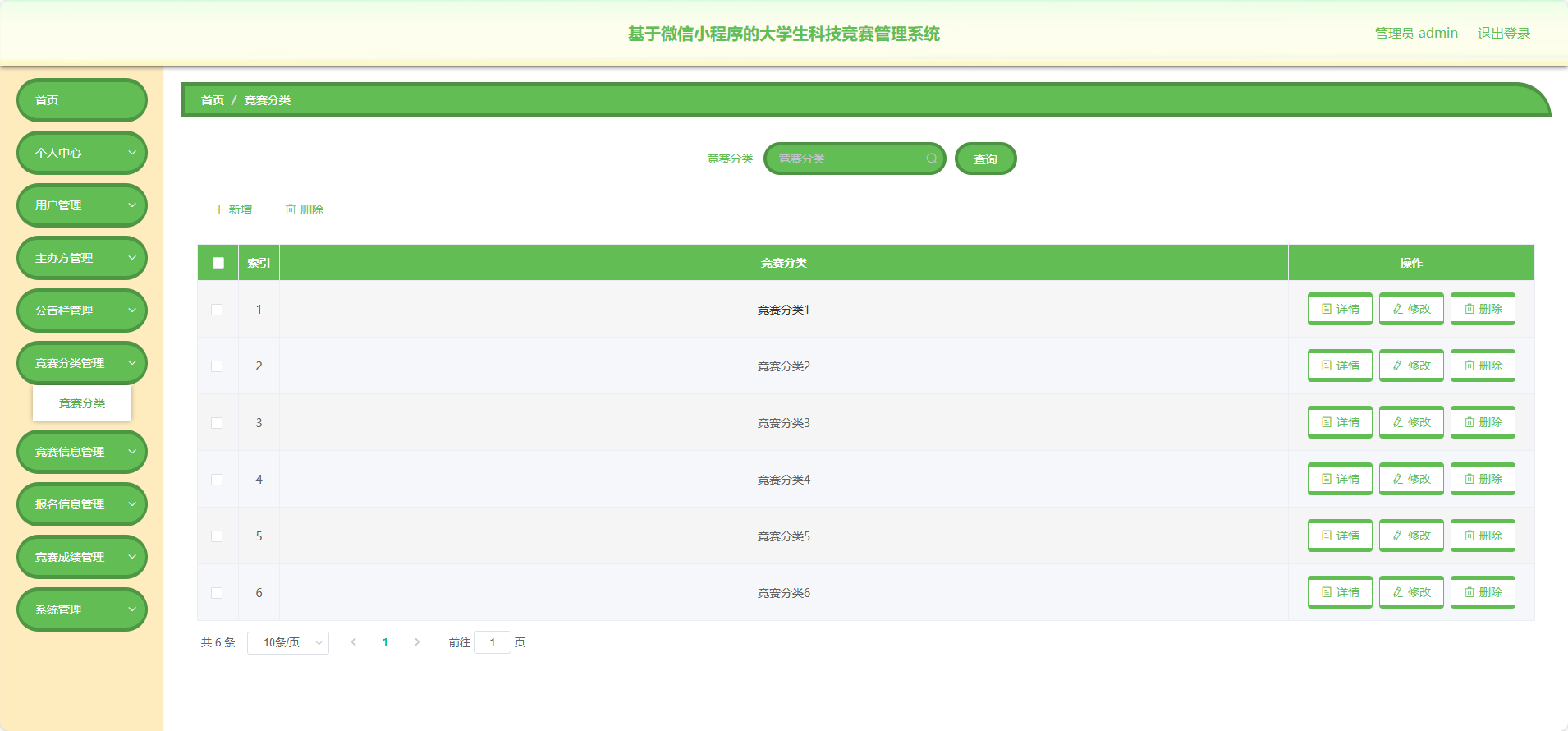View details of 竞赛分类3
The height and width of the screenshot is (731, 1568).
click(1340, 422)
